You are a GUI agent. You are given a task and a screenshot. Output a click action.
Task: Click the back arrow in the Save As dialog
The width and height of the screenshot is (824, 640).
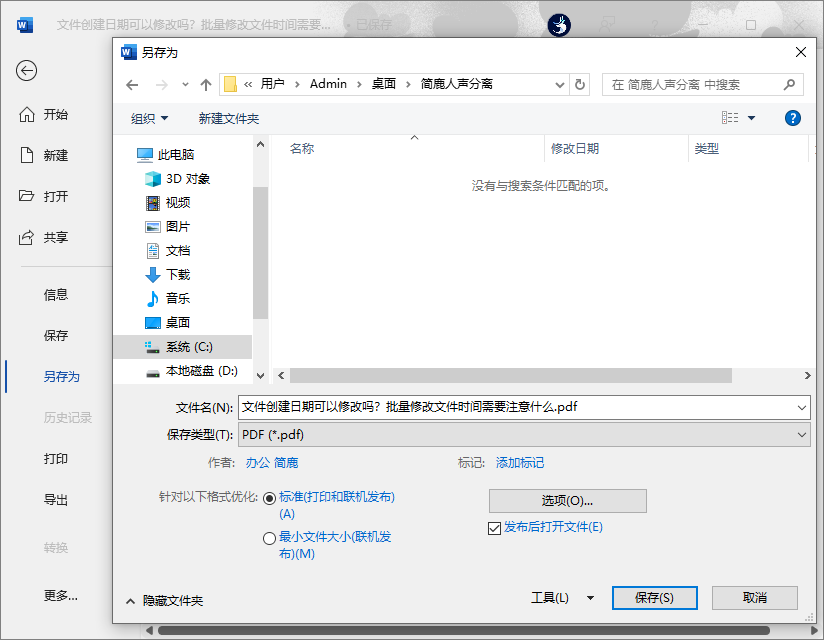pos(131,84)
